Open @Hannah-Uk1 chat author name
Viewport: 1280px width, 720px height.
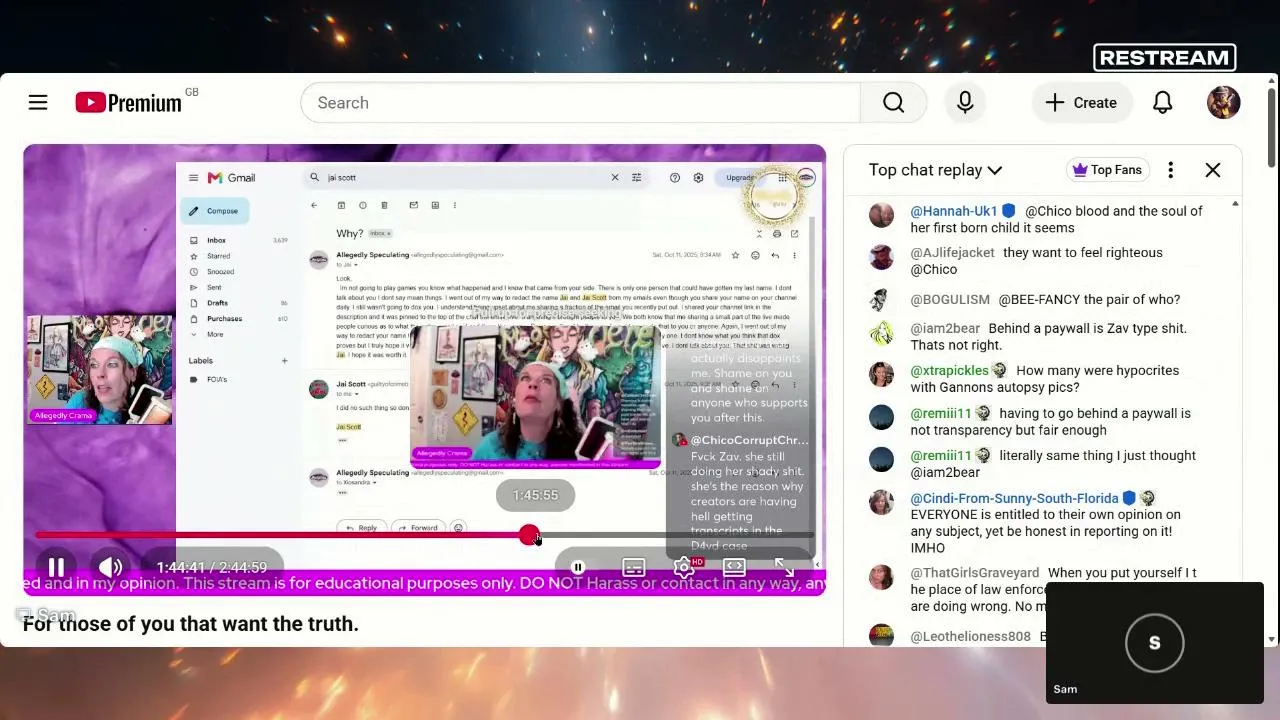pos(953,211)
